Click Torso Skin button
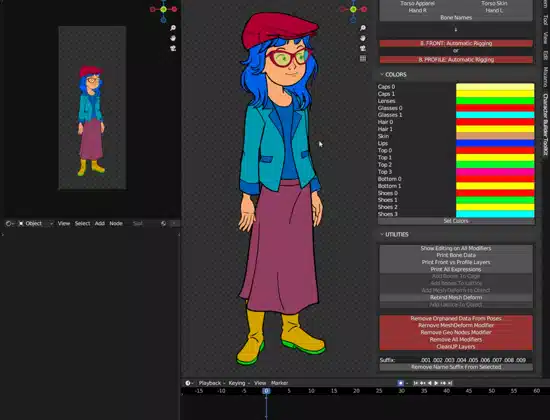 tap(495, 4)
